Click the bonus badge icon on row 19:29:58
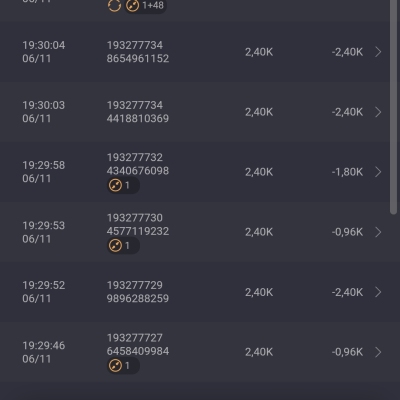Screen dimensions: 400x400 pyautogui.click(x=116, y=185)
